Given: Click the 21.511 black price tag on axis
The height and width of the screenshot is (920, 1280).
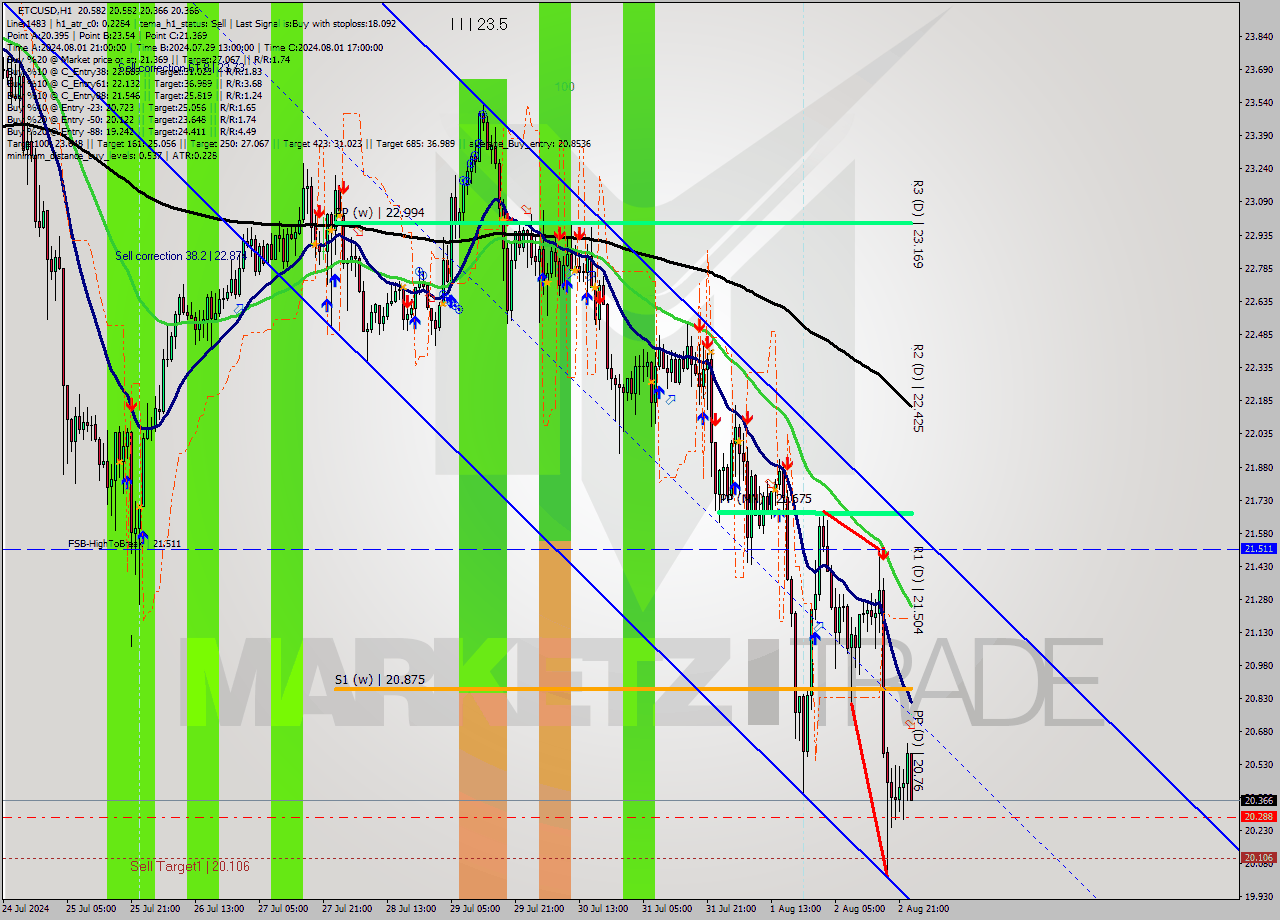Looking at the screenshot, I should coord(1258,549).
